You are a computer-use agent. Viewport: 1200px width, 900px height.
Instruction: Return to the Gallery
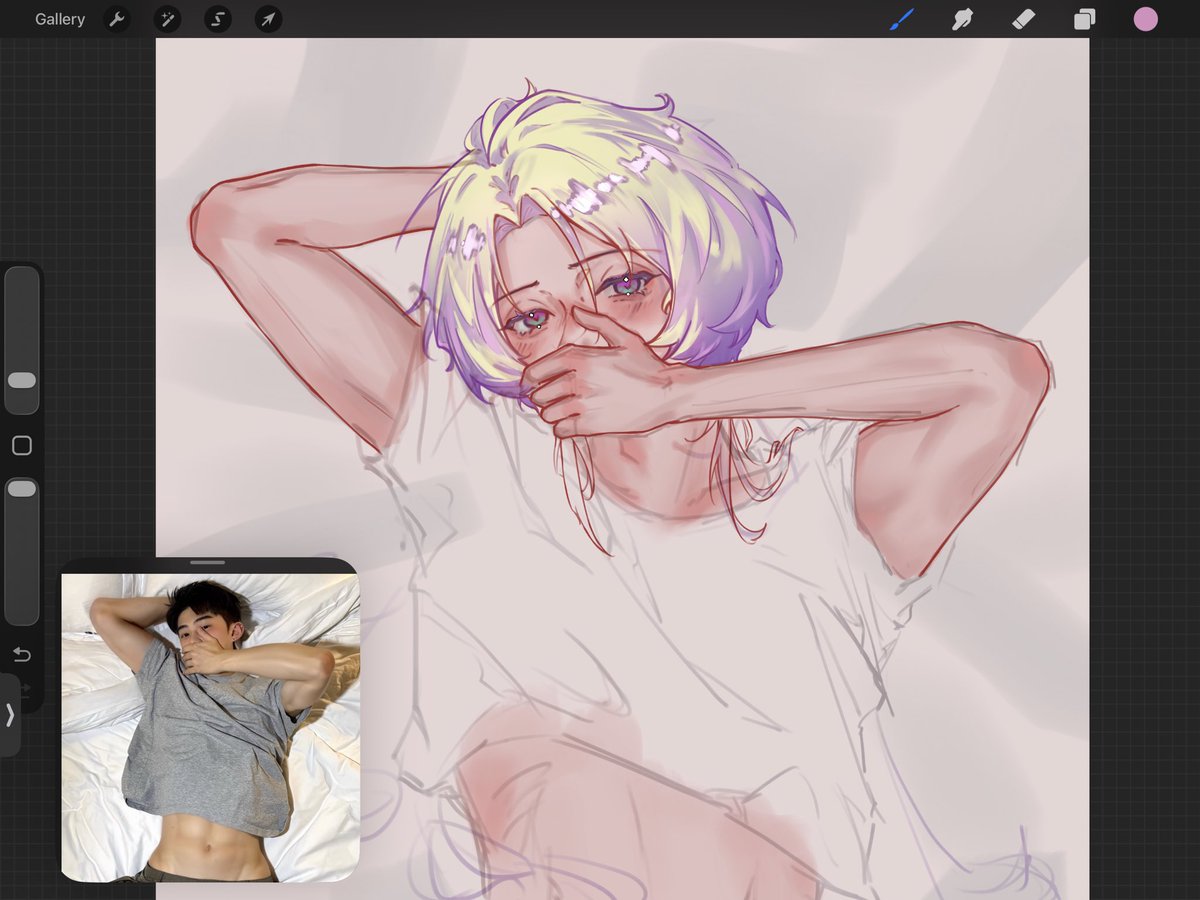coord(60,19)
